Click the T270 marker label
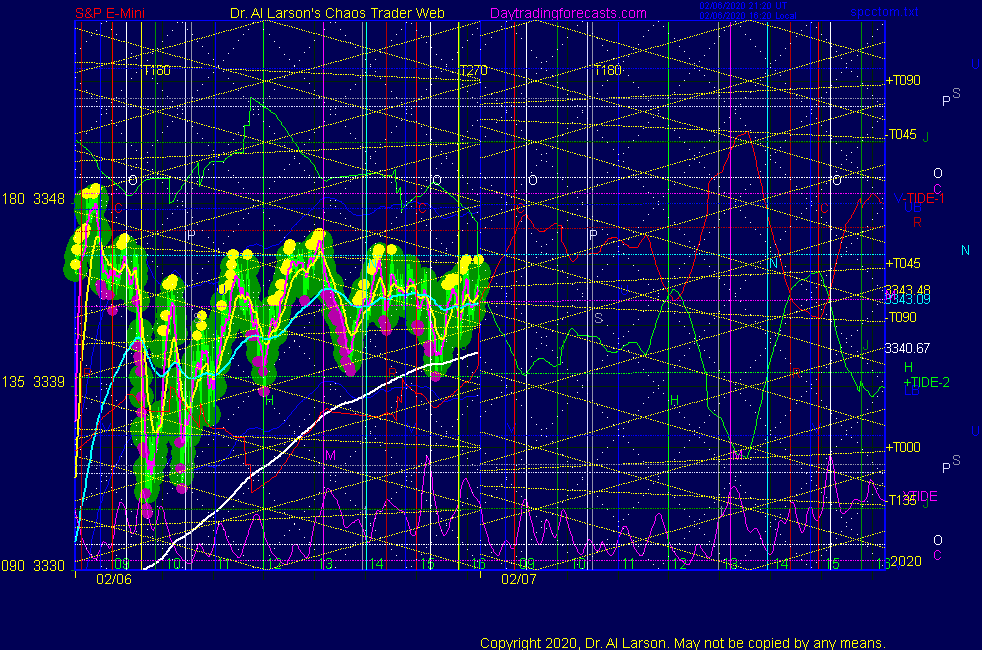This screenshot has height=650, width=982. pos(473,71)
